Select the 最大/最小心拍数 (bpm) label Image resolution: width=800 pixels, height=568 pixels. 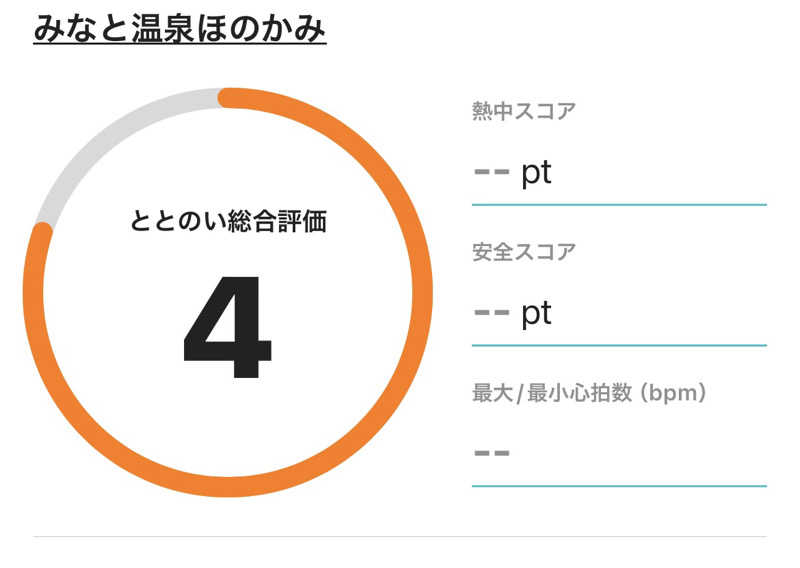coord(589,393)
